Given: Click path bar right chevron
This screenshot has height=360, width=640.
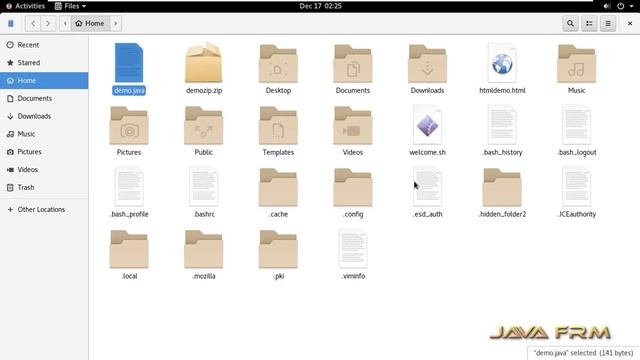Looking at the screenshot, I should coord(116,24).
